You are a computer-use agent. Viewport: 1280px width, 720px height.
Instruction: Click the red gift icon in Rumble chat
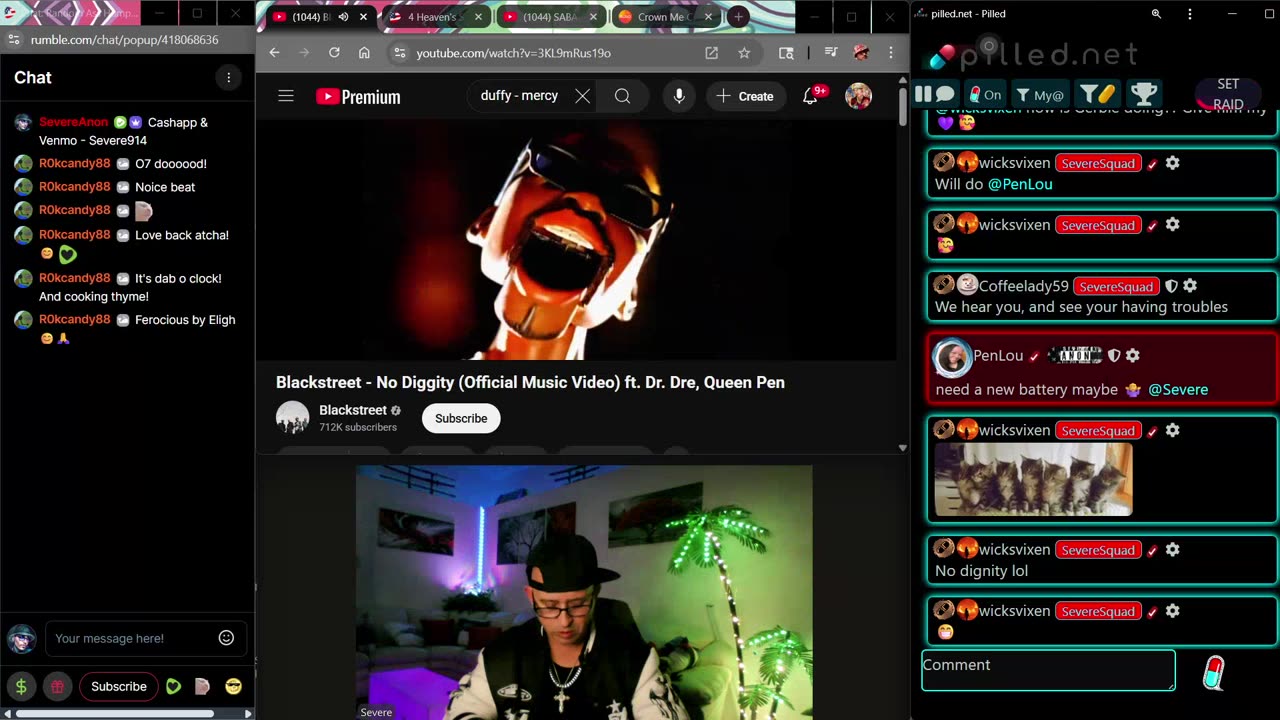tap(57, 686)
